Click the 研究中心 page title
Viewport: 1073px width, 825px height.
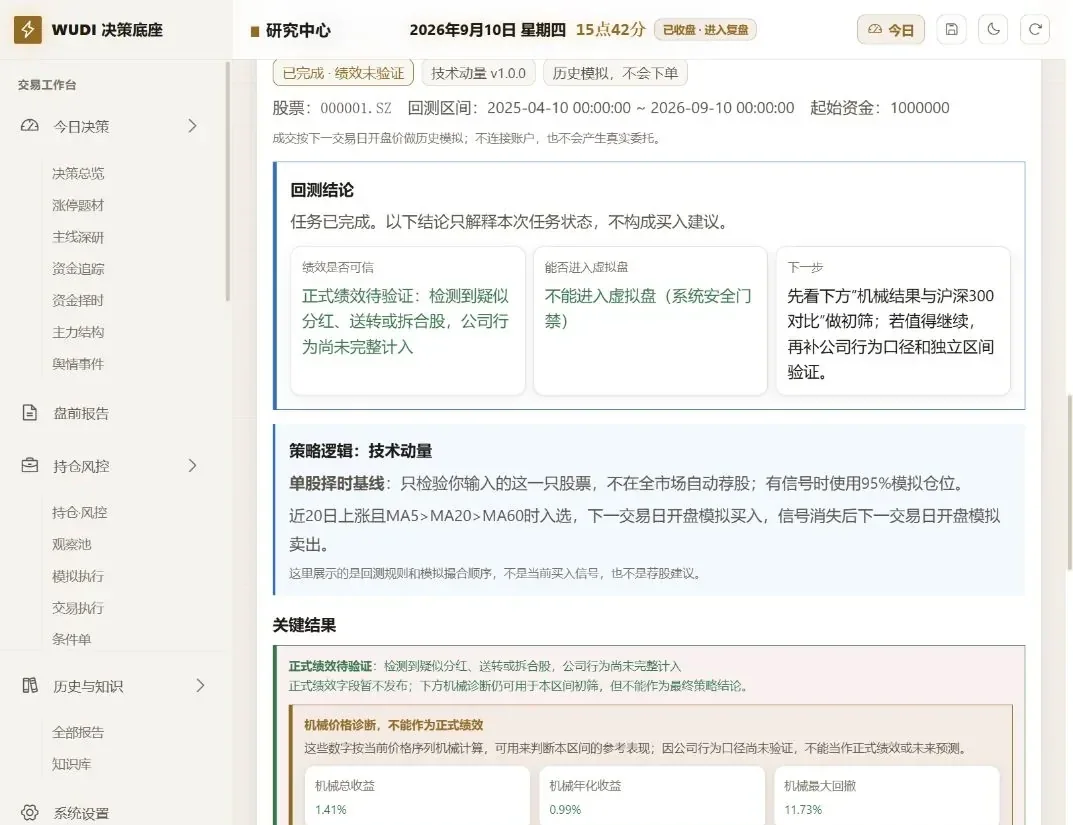[x=298, y=30]
